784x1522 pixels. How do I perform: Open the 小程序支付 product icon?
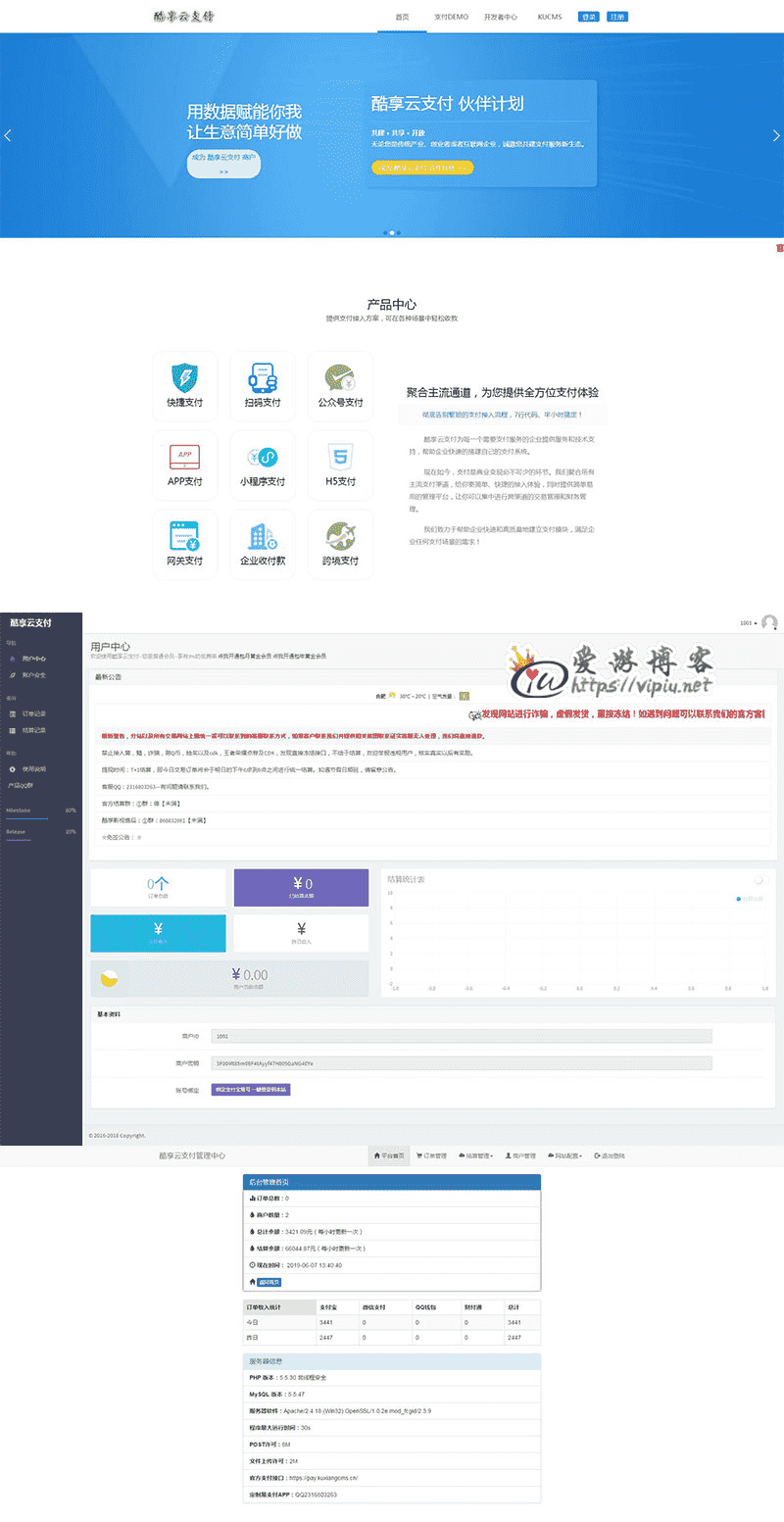263,457
